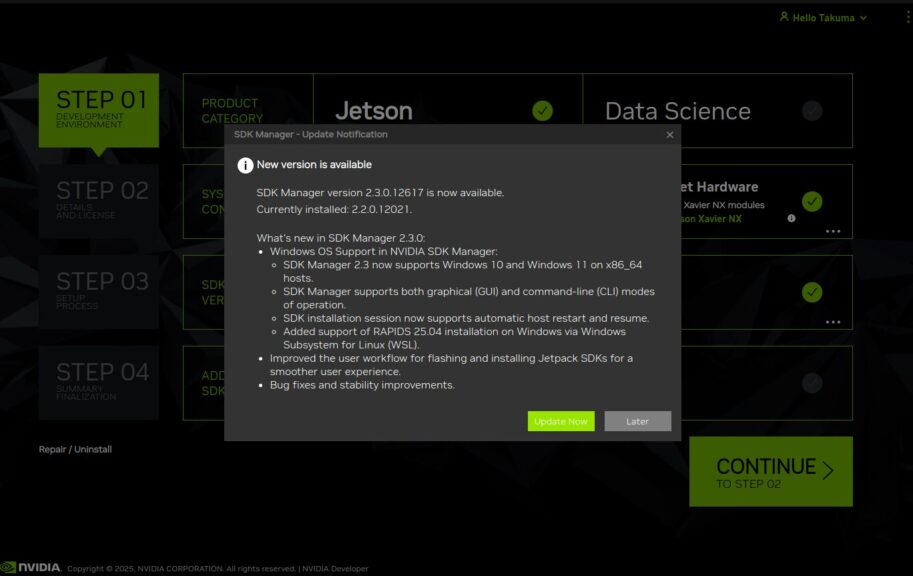The height and width of the screenshot is (576, 913).
Task: Click the line SDK Manager version 2.3.0.12617 is now available
Action: click(x=380, y=193)
